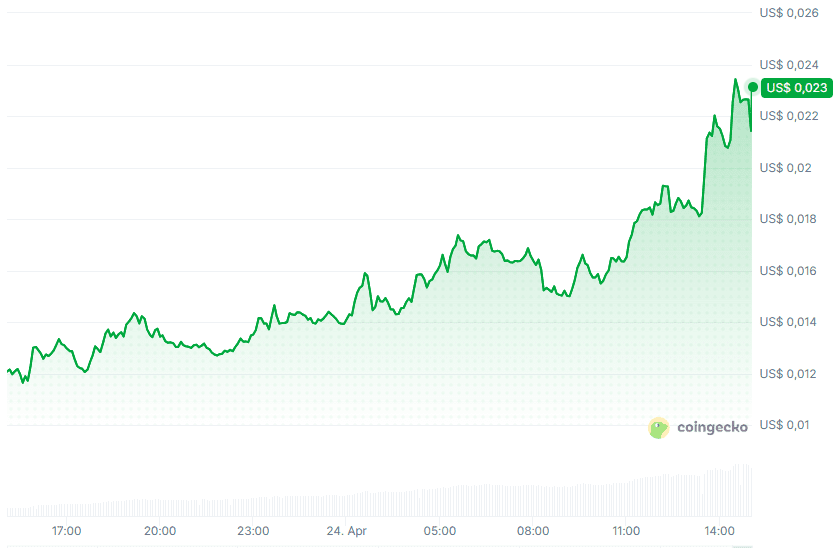This screenshot has height=548, width=835.
Task: Click the US$ 0,016 price axis label
Action: (789, 271)
